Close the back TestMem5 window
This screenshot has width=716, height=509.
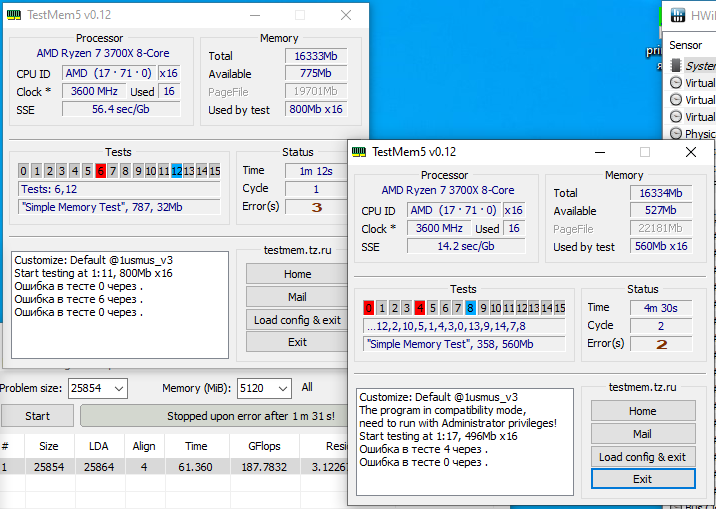point(346,15)
